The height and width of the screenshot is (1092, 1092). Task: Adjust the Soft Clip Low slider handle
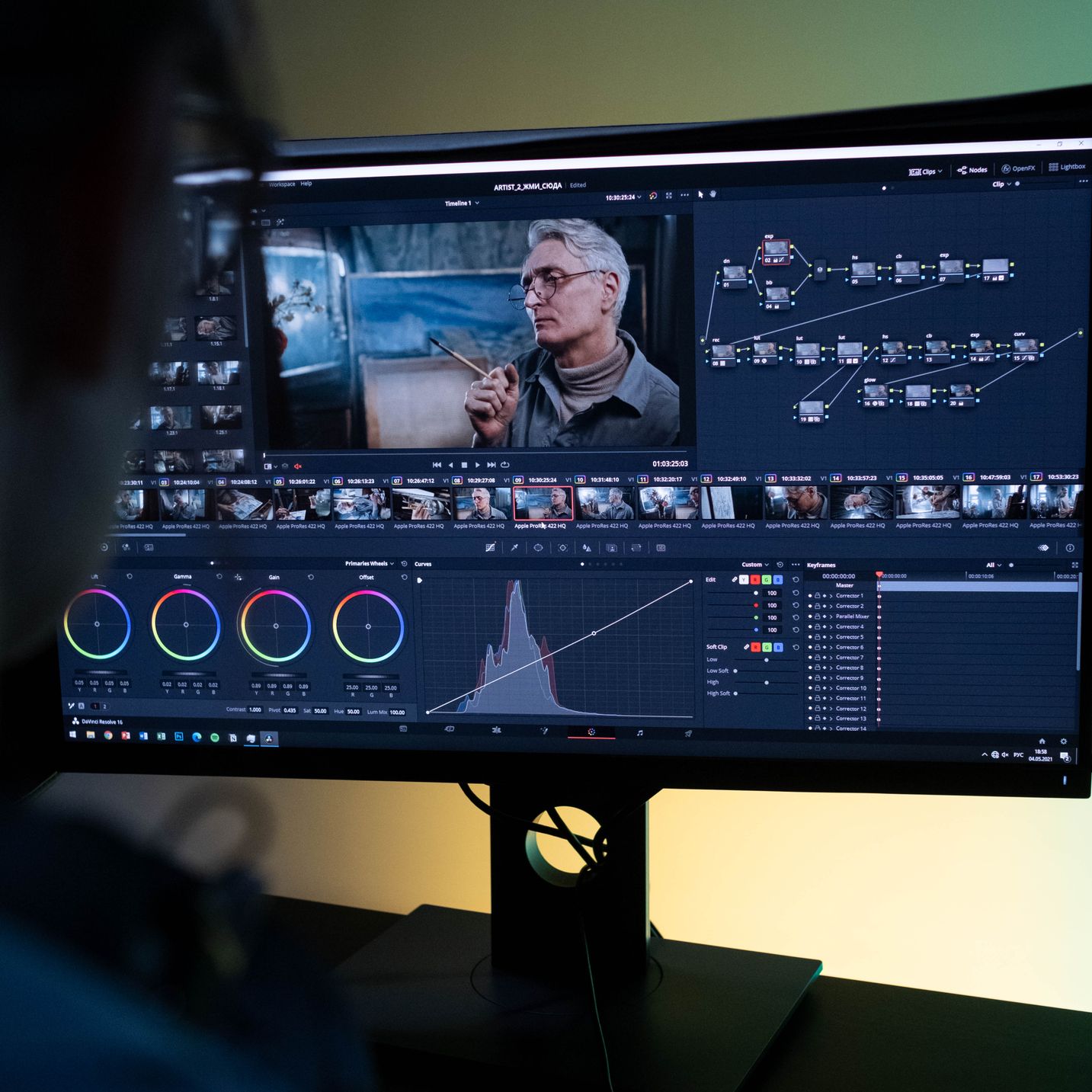tap(767, 660)
